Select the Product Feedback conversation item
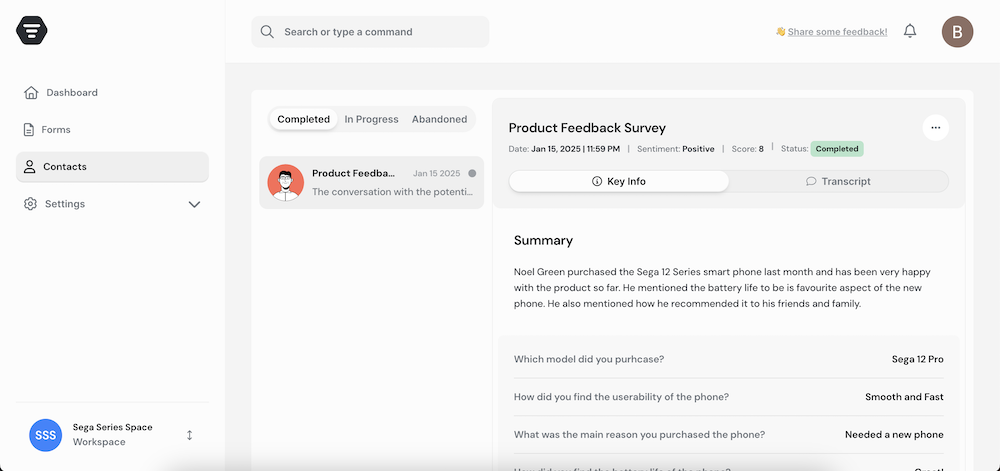The width and height of the screenshot is (1000, 471). [371, 182]
